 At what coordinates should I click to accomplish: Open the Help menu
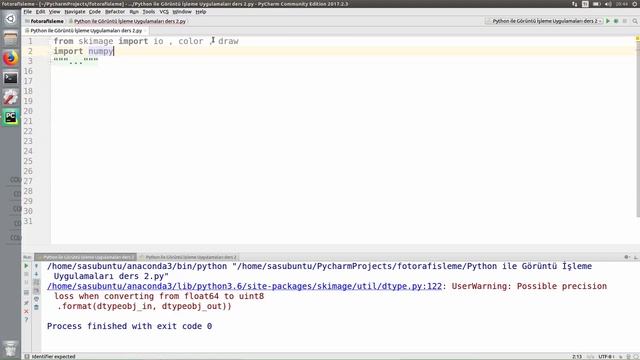pos(200,12)
